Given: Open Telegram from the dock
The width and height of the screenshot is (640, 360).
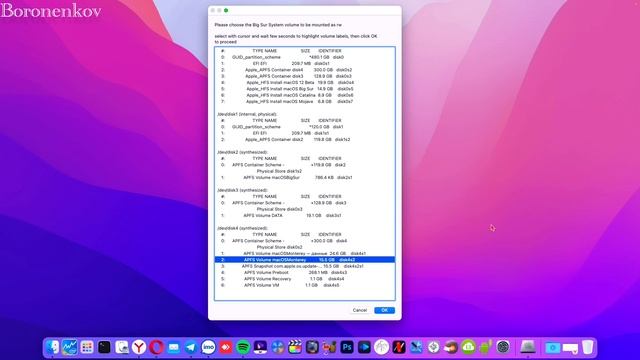Looking at the screenshot, I should [x=191, y=347].
